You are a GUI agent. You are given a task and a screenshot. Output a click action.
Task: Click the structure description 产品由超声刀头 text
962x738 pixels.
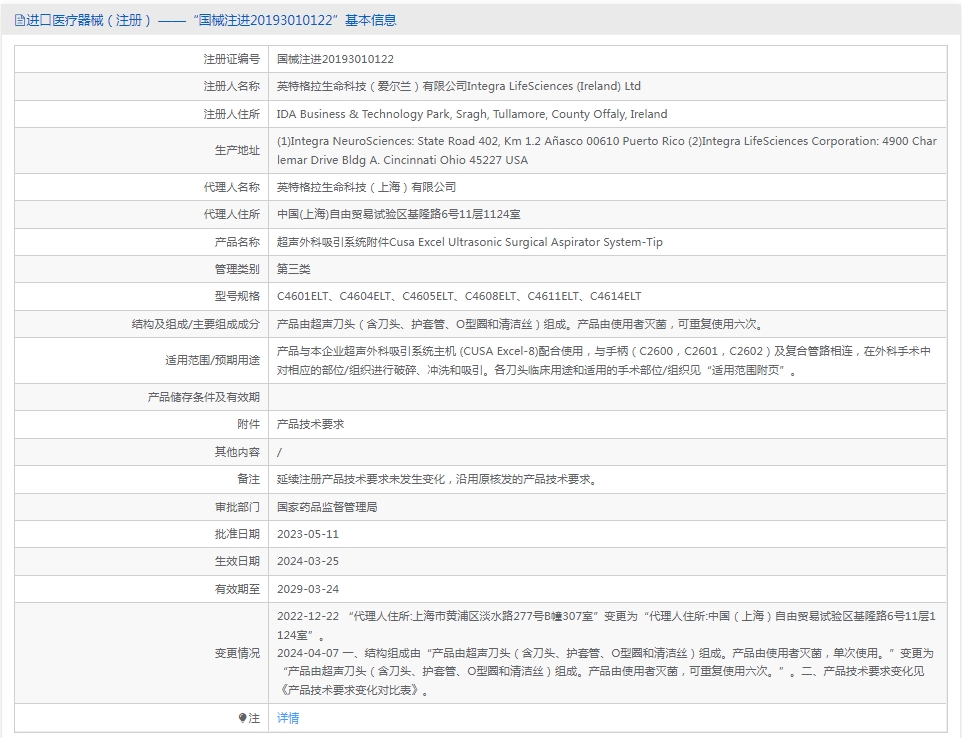point(520,324)
